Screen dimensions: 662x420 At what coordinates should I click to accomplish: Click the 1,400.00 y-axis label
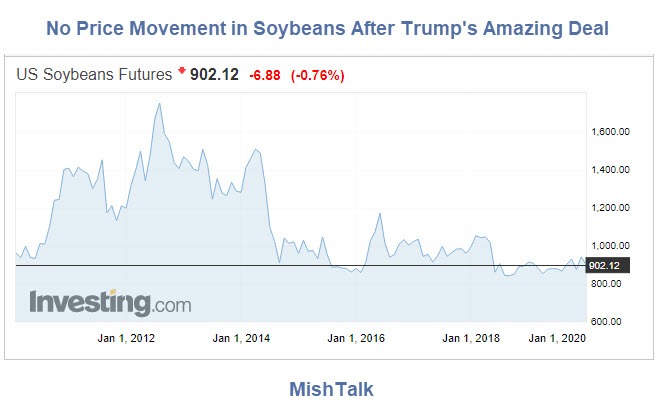(x=611, y=169)
